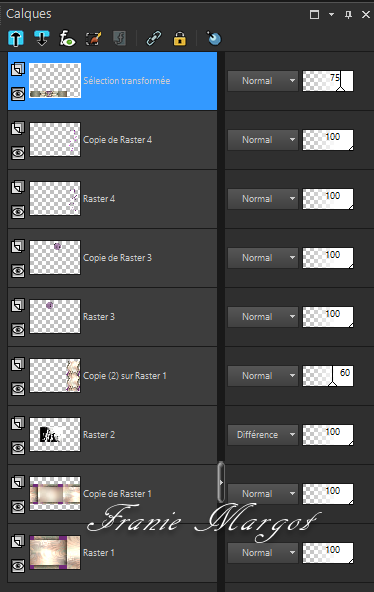Toggle the lock transparency padlock icon
The height and width of the screenshot is (592, 374).
(180, 39)
